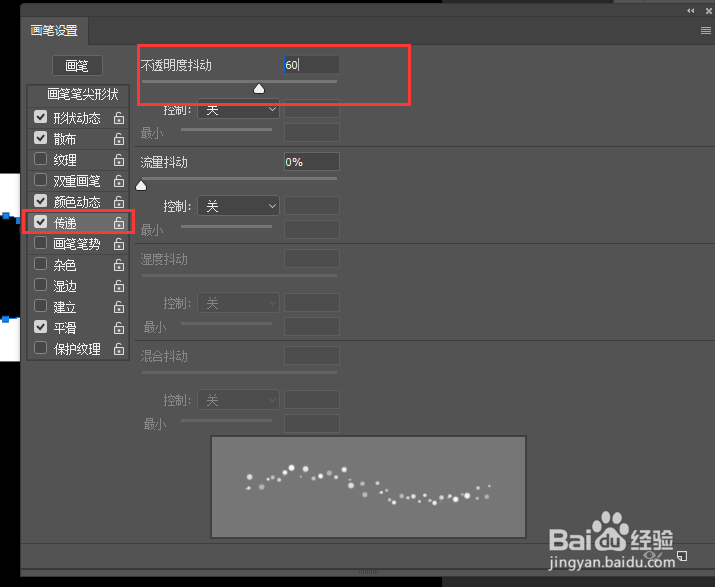715x587 pixels.
Task: Toggle lock for 纹理 setting
Action: 119,160
